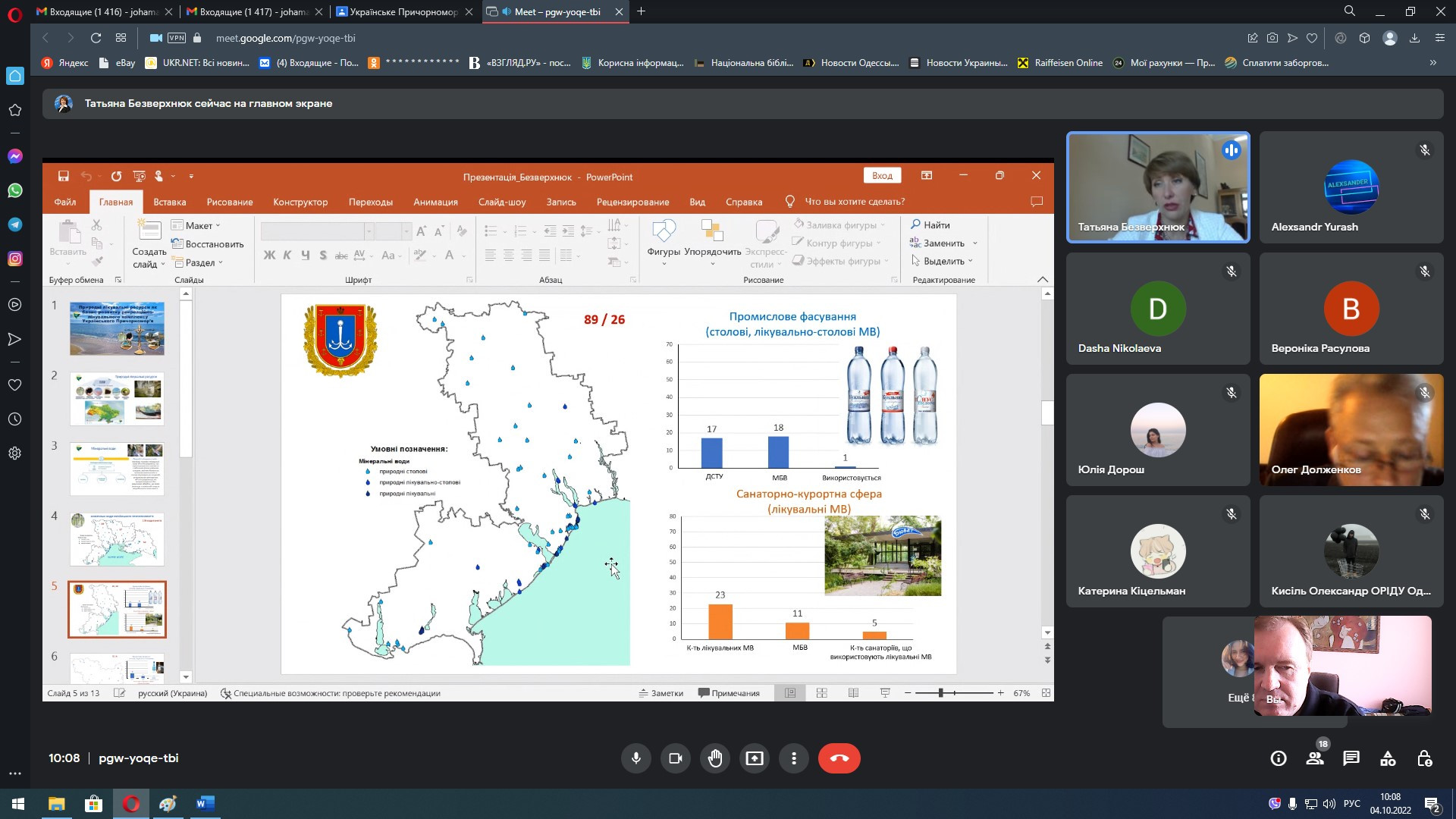Screen dimensions: 1456x819
Task: Click the Present now screen button
Action: [x=755, y=758]
